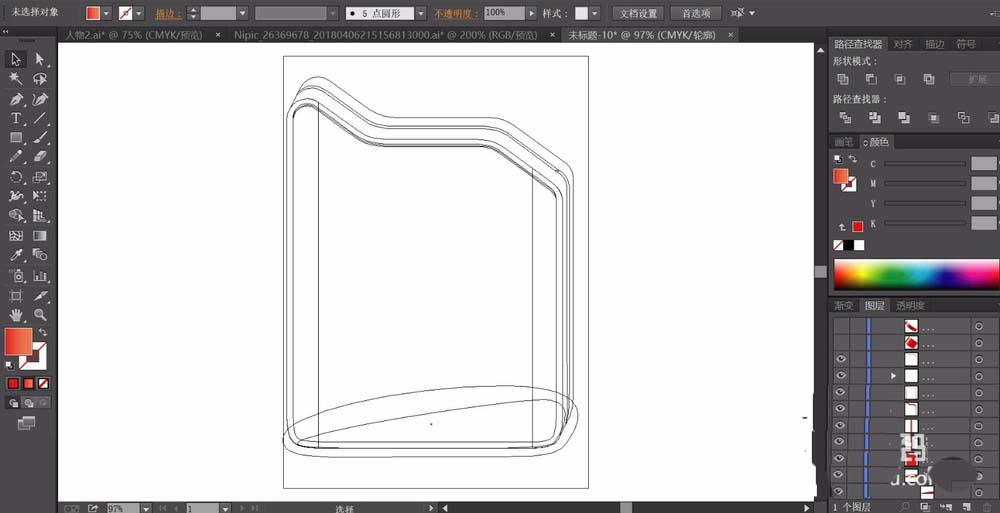Select the Free Transform tool
The height and width of the screenshot is (513, 1000).
pyautogui.click(x=40, y=197)
